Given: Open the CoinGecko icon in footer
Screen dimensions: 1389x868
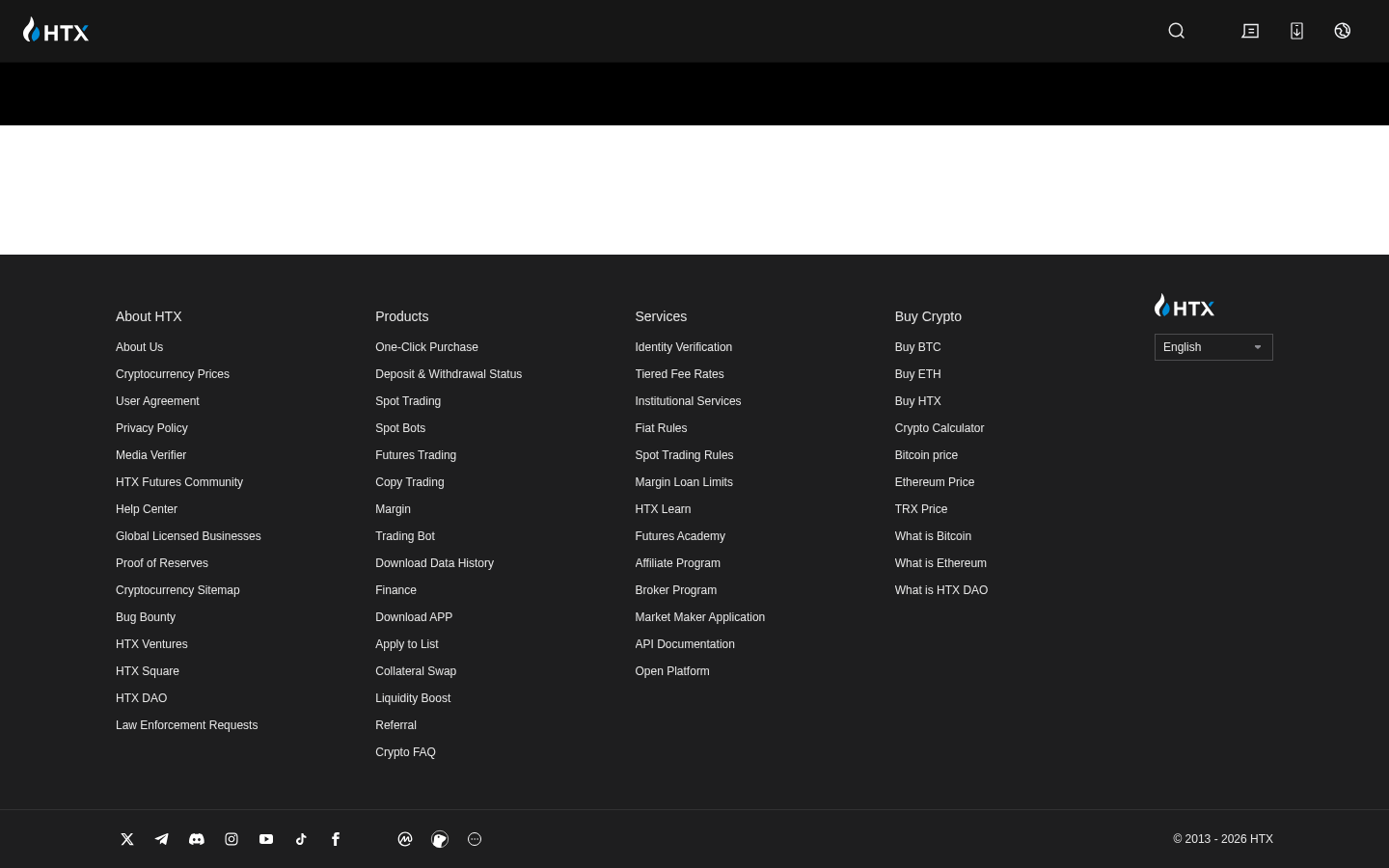Looking at the screenshot, I should (440, 839).
